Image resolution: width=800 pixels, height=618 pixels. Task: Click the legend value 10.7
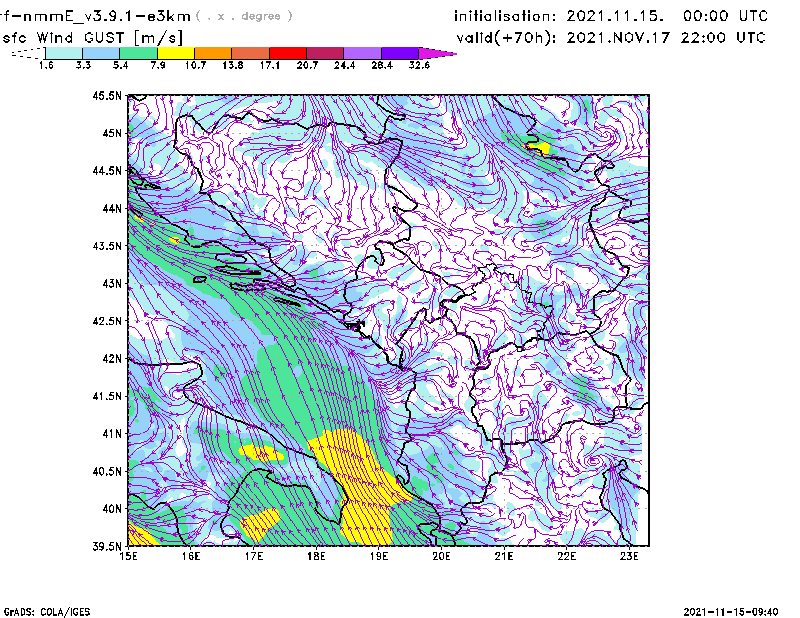pos(195,65)
